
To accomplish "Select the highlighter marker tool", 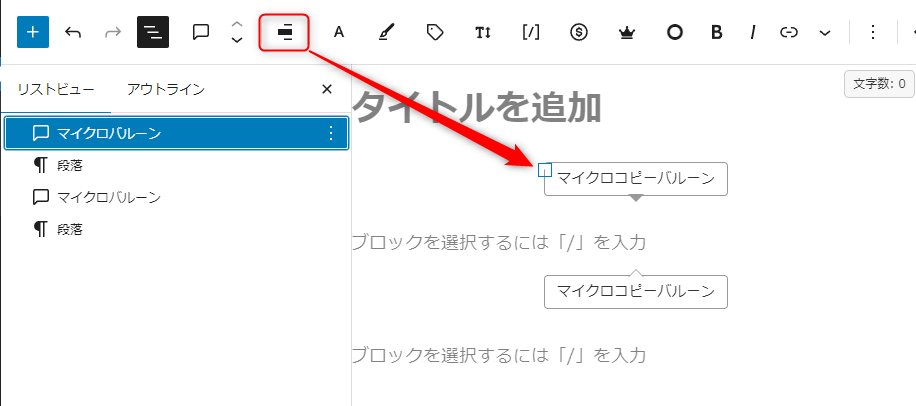I will (386, 32).
